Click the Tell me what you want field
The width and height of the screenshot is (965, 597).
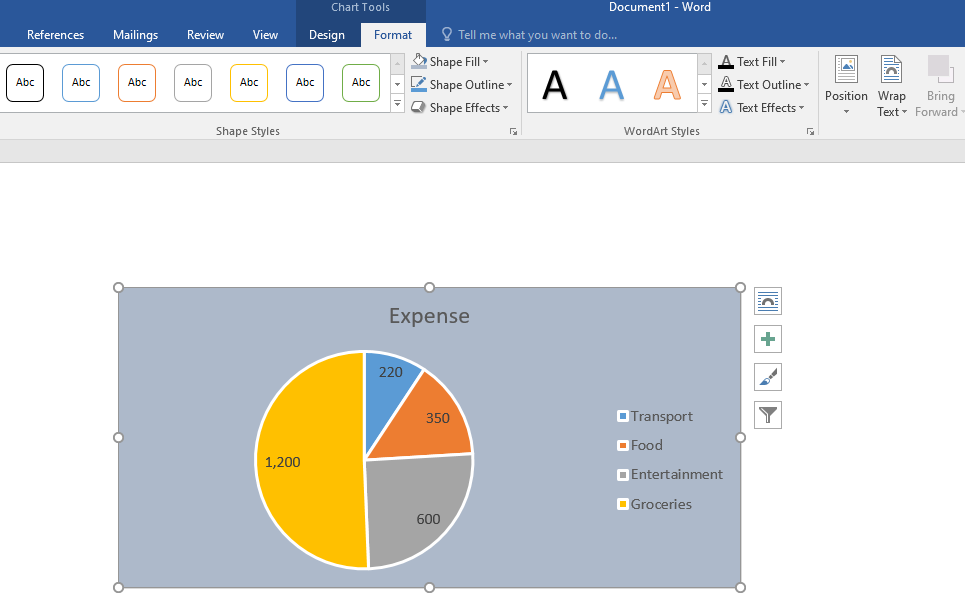(537, 35)
